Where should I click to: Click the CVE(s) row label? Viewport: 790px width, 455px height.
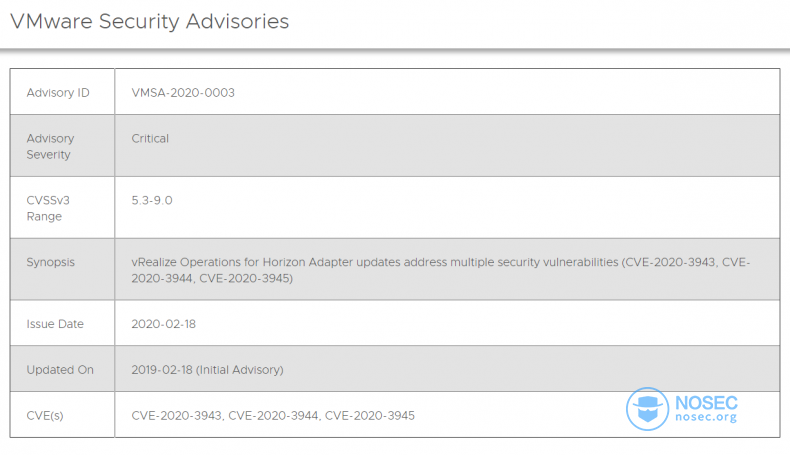pos(45,416)
